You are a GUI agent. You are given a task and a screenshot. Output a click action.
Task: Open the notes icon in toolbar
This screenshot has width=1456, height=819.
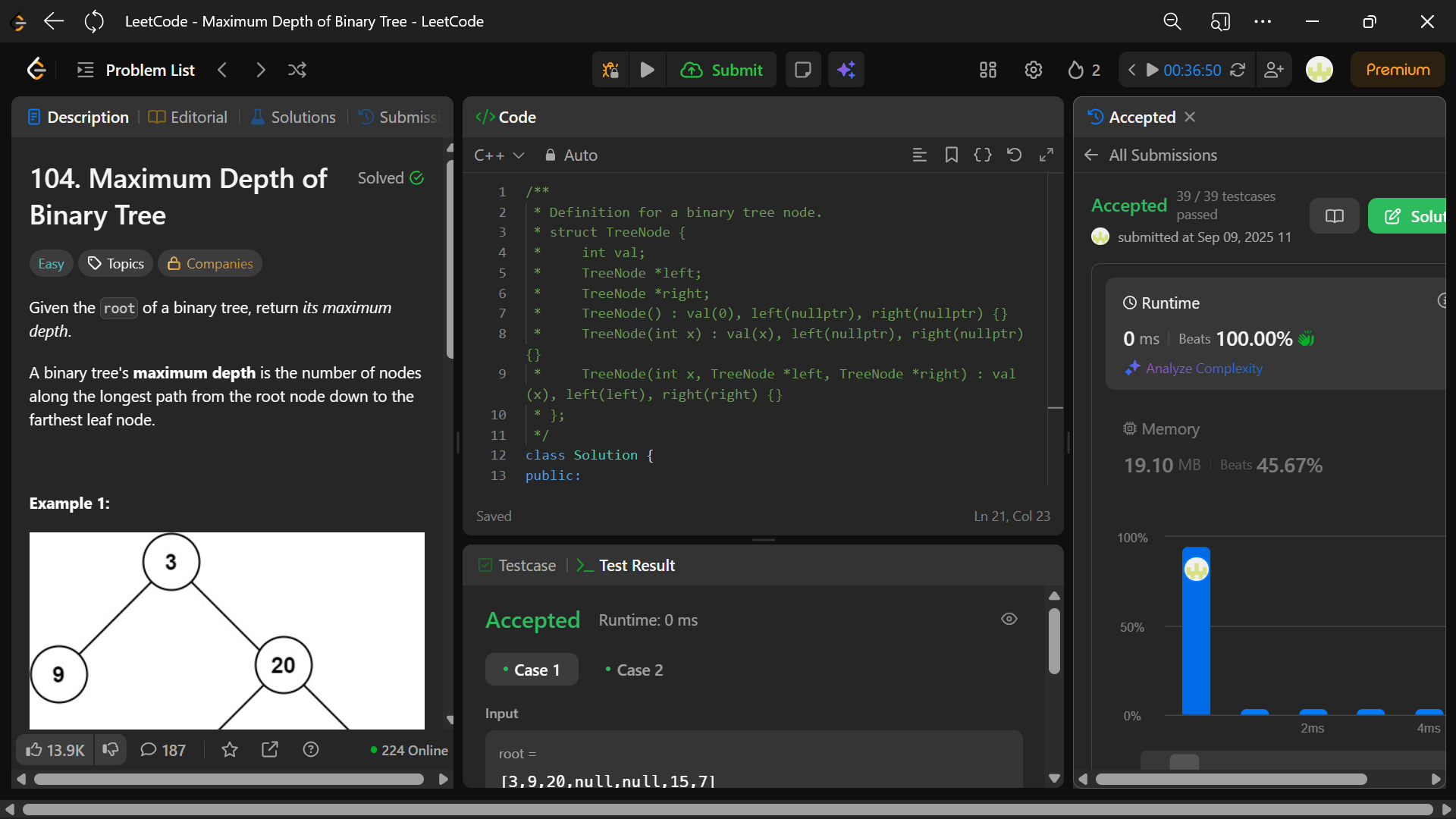pos(802,70)
